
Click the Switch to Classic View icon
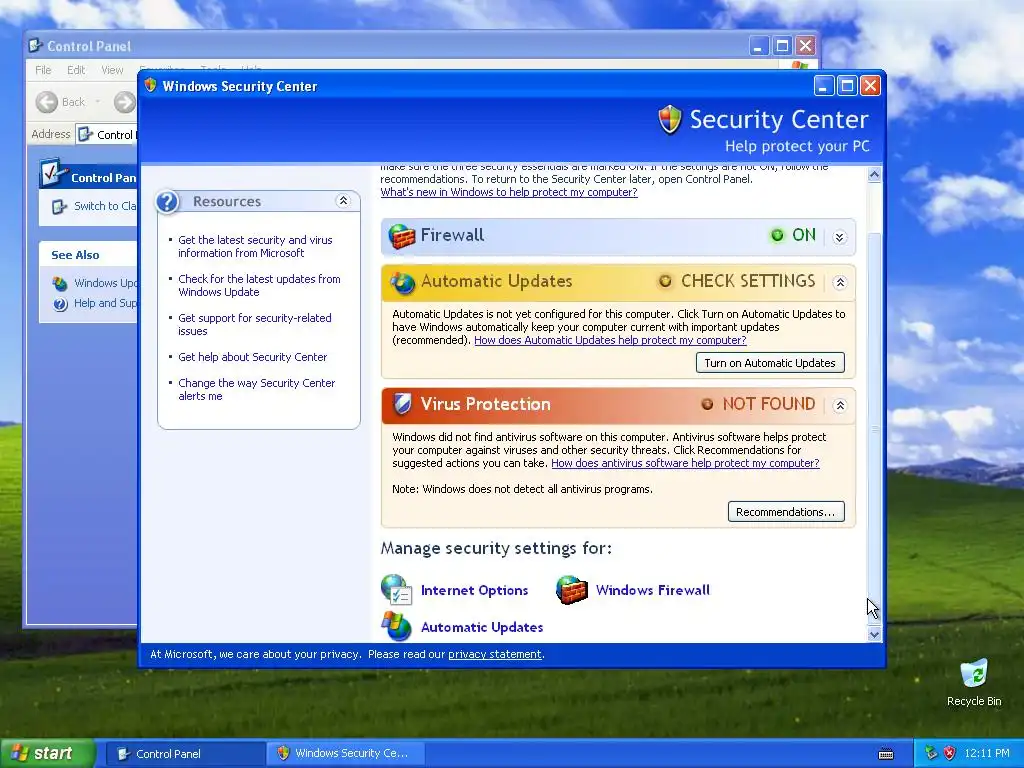coord(59,207)
